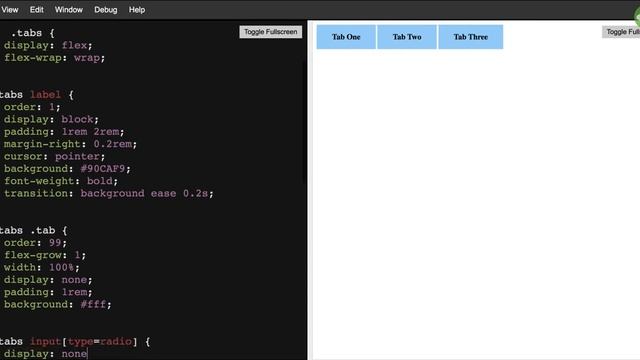640x360 pixels.
Task: Click the 'display: none;' line under .tab
Action: click(48, 280)
